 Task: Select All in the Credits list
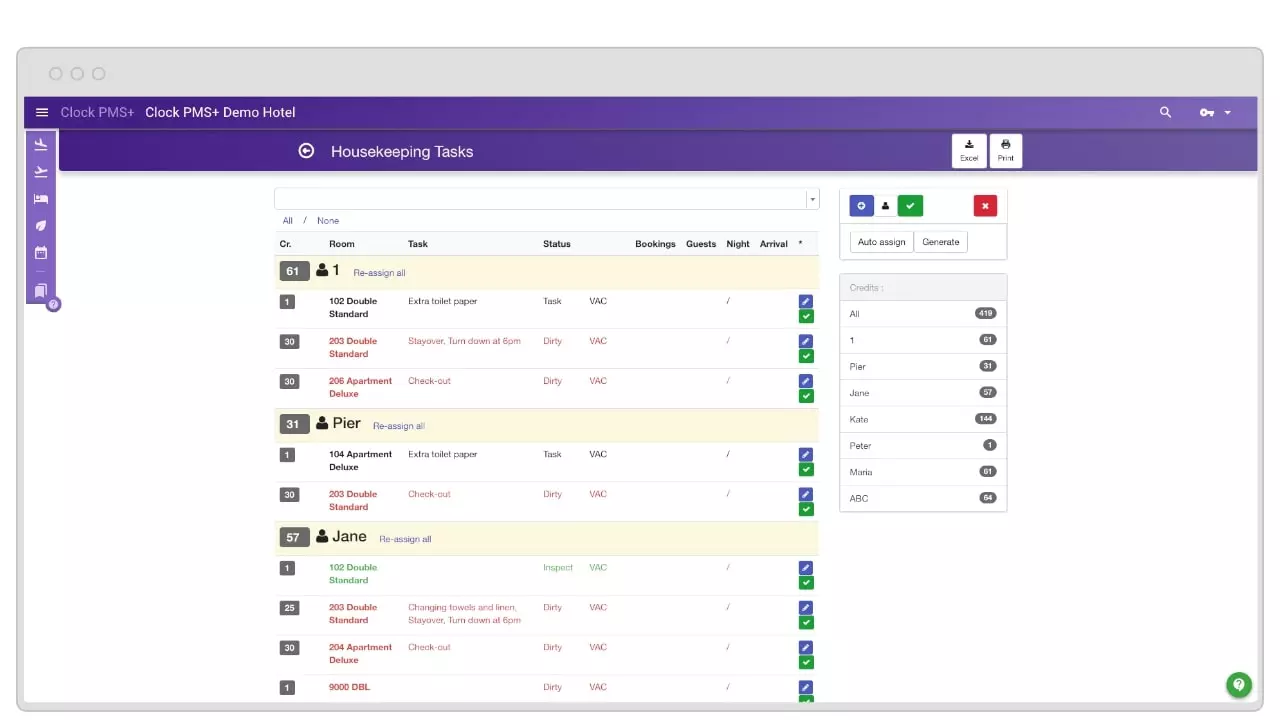(923, 314)
